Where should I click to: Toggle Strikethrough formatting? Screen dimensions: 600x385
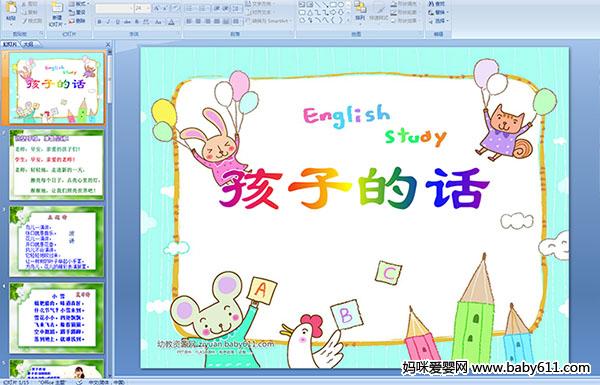pos(127,22)
